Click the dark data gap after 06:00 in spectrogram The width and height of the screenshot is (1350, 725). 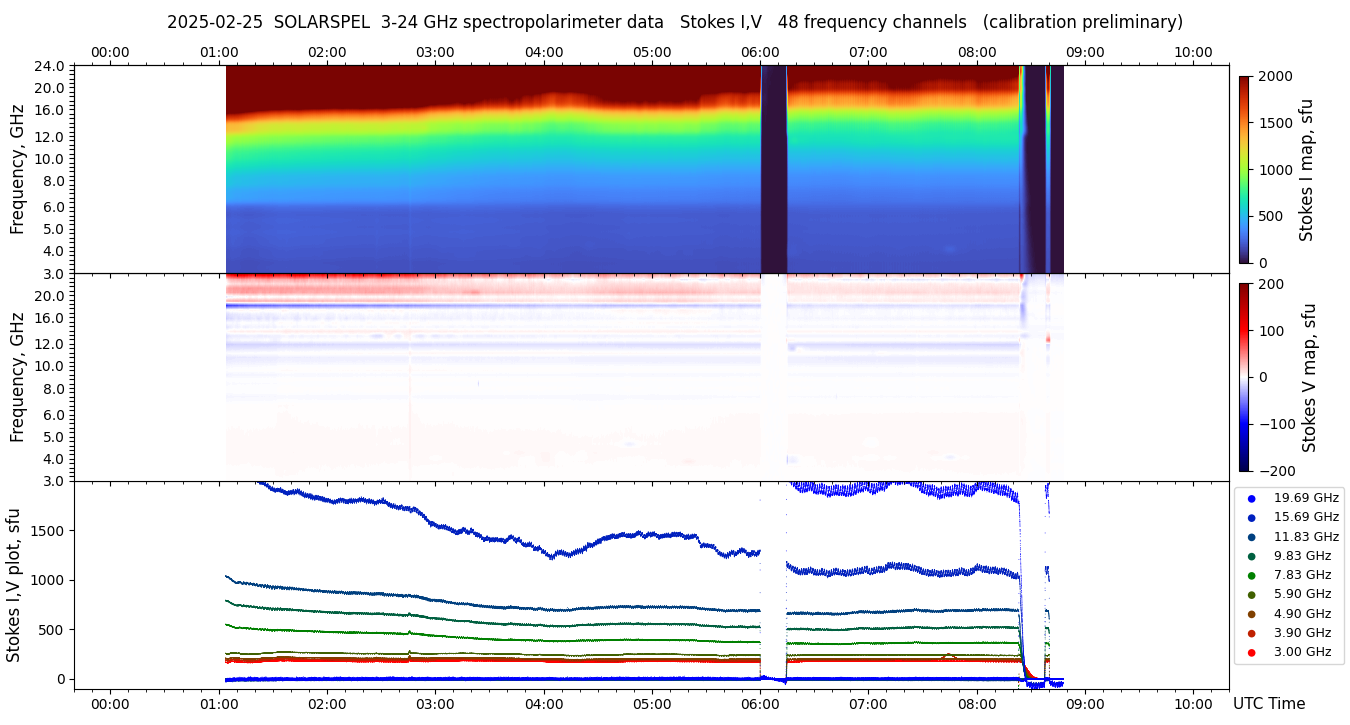(773, 169)
